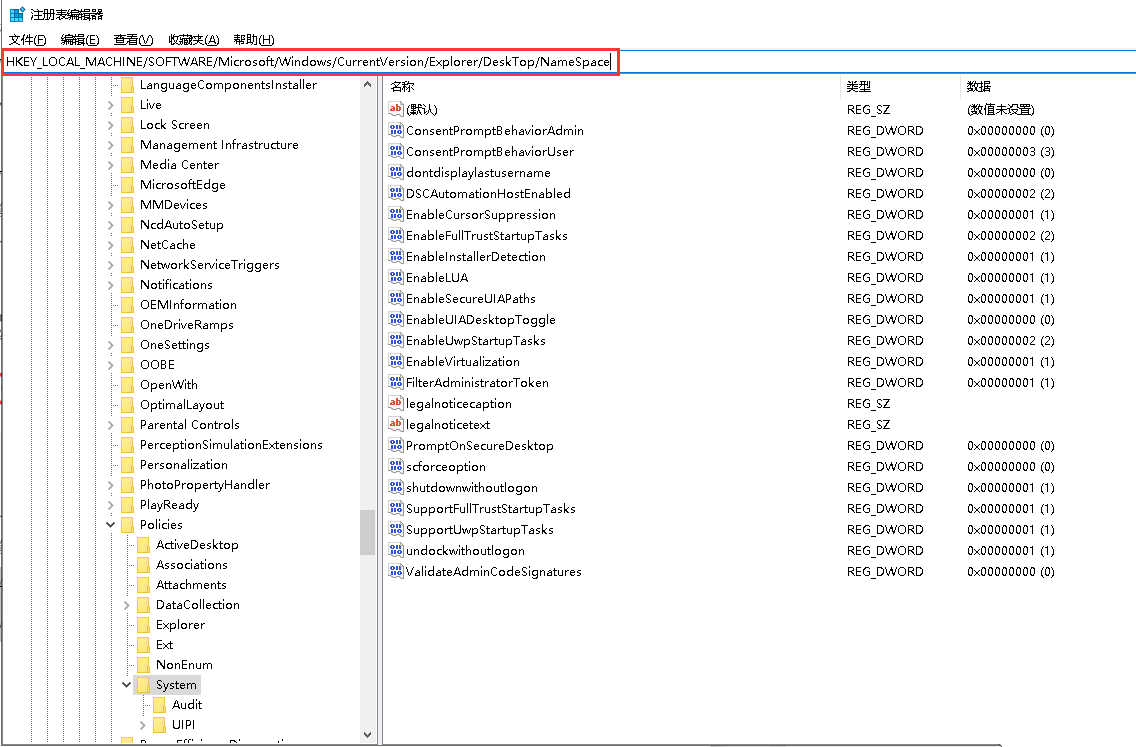Click the DWORD icon of DSCAutomationHostEnabled
This screenshot has width=1136, height=747.
coord(396,193)
